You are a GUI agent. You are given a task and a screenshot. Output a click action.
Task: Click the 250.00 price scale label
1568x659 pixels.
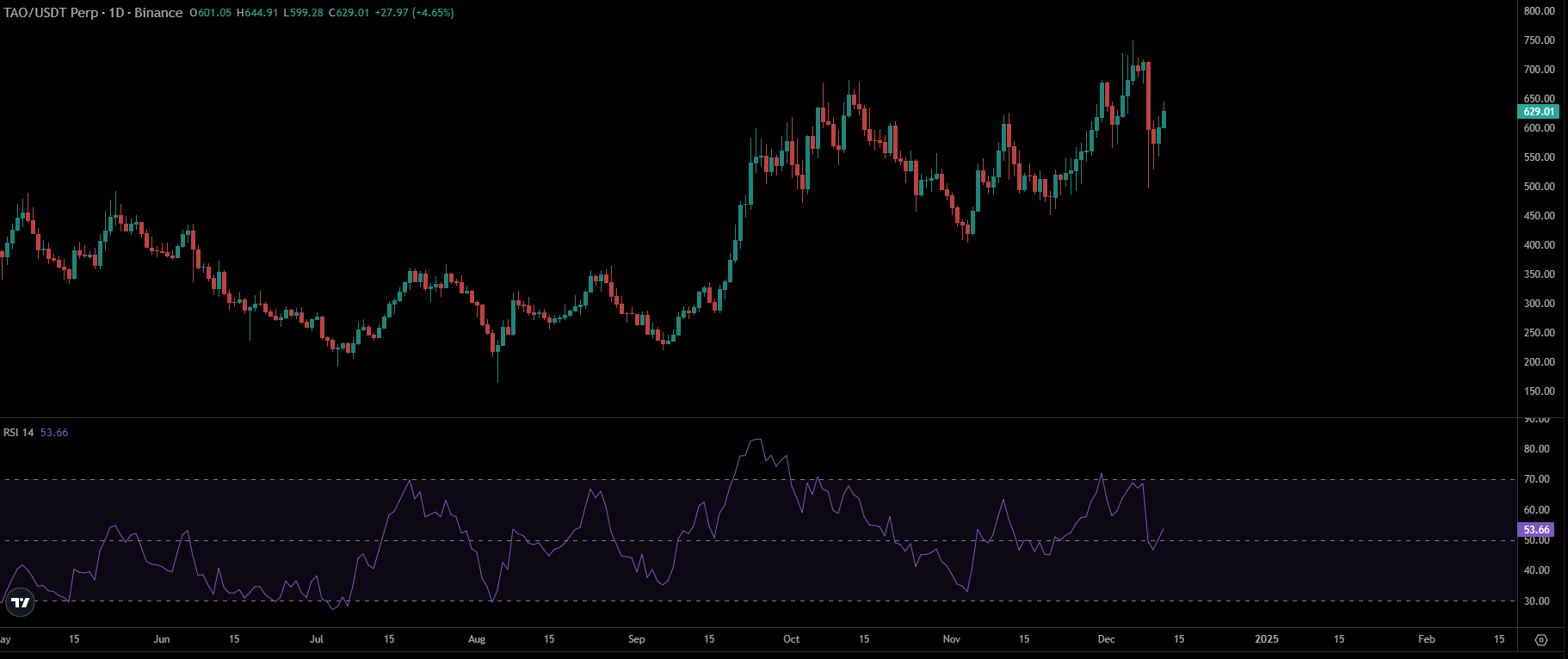click(x=1539, y=333)
